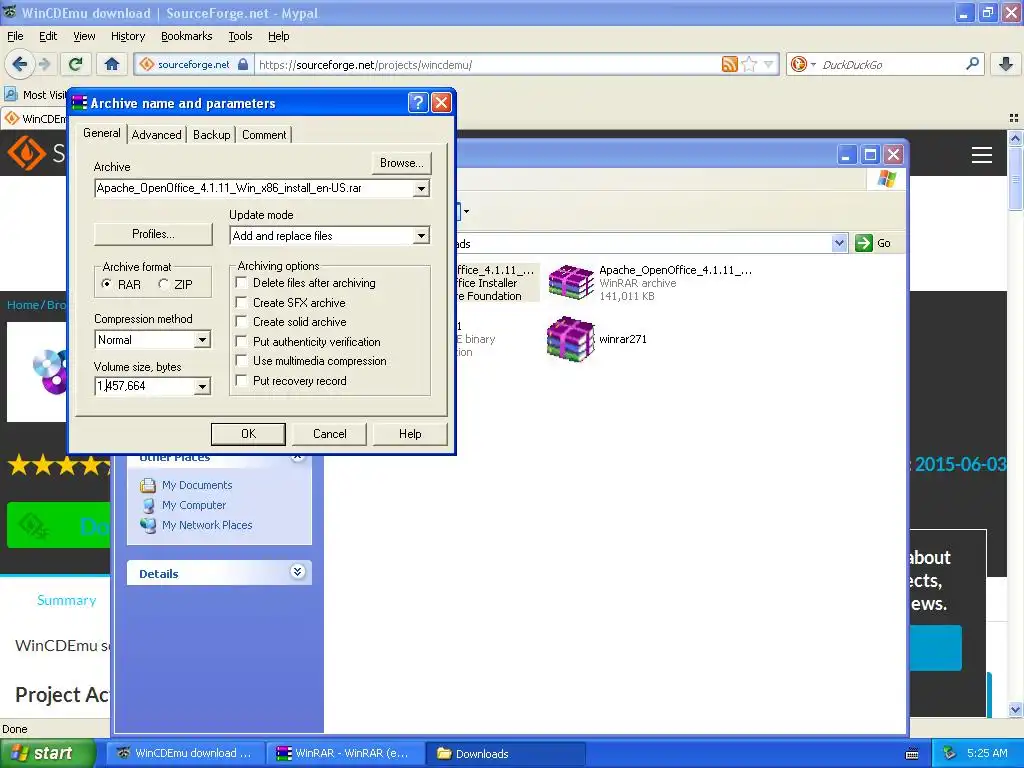
Task: Reload the page with the refresh icon
Action: 75,64
